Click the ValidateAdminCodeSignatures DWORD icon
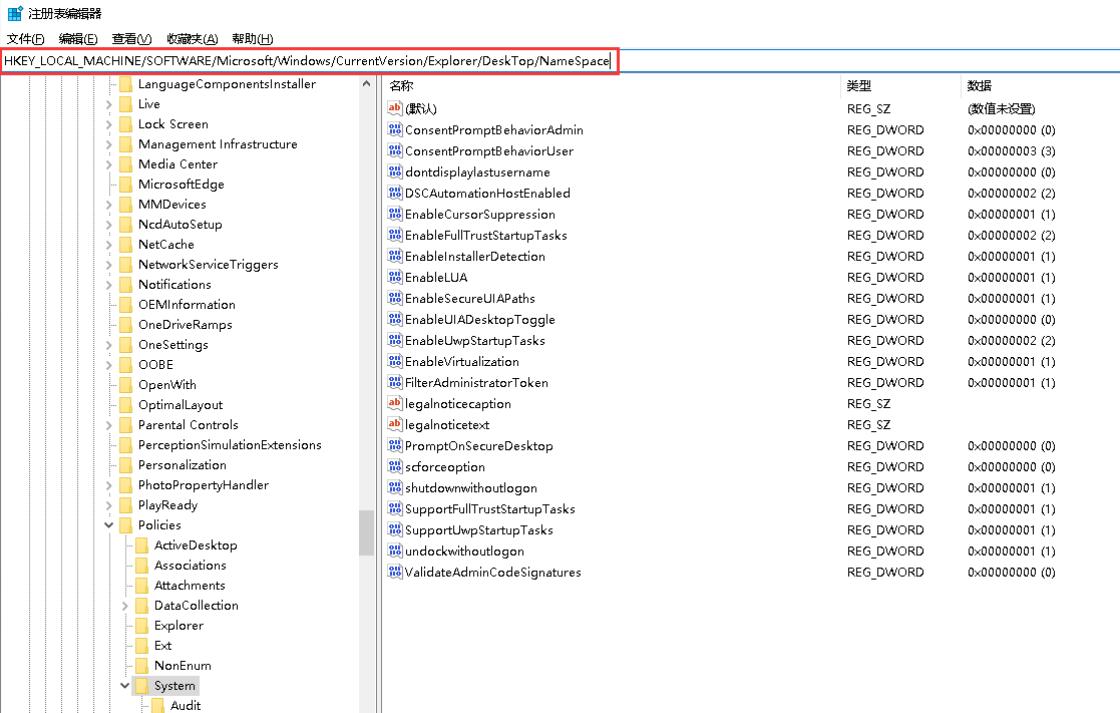 (394, 572)
